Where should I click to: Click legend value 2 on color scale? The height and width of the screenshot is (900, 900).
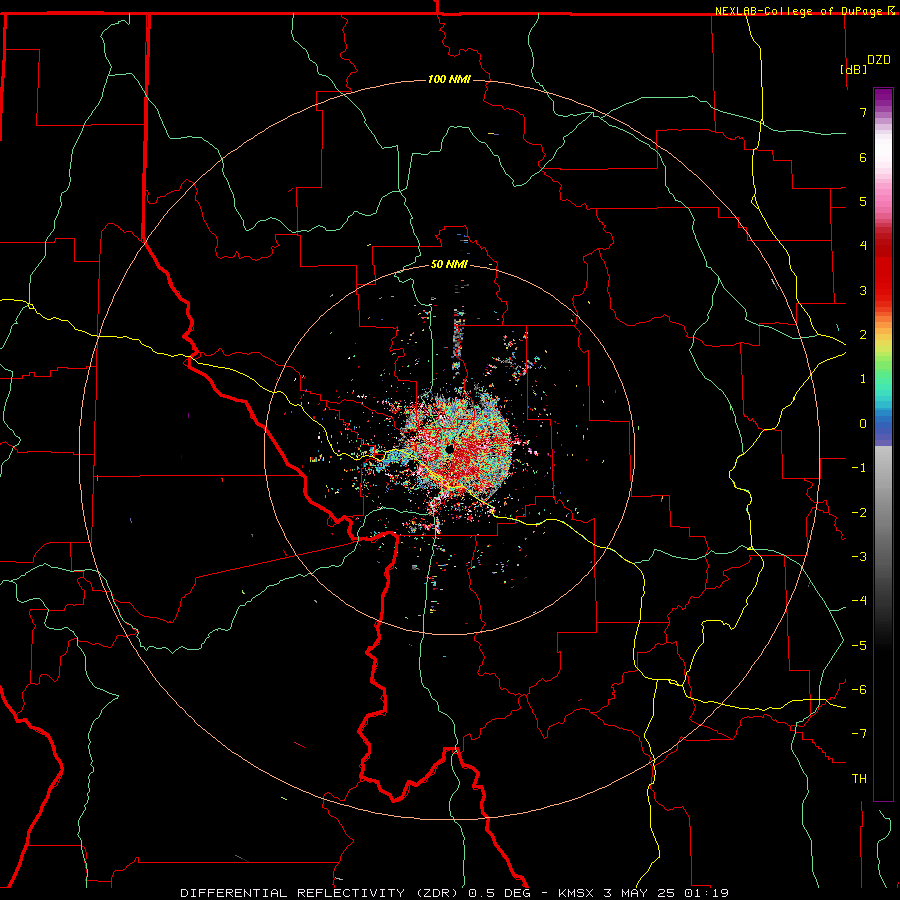pos(863,335)
